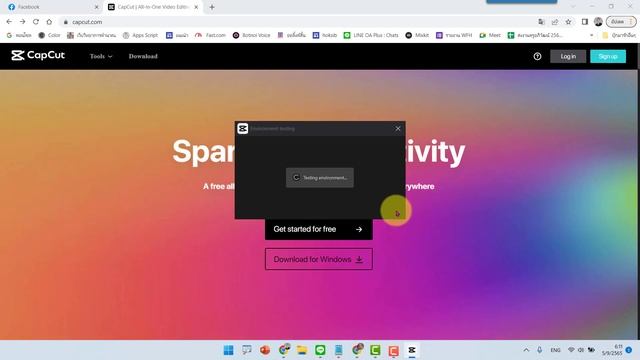Click the Sign up button

(608, 56)
